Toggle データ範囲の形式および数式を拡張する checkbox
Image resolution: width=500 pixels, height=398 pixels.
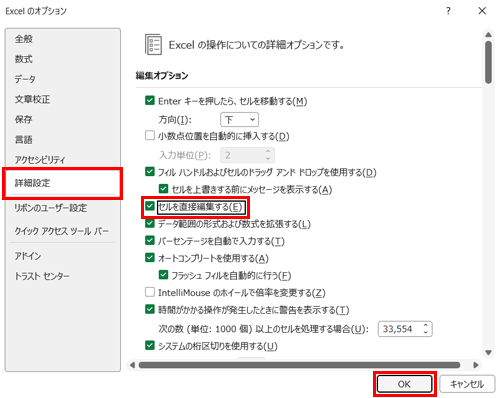click(x=150, y=223)
